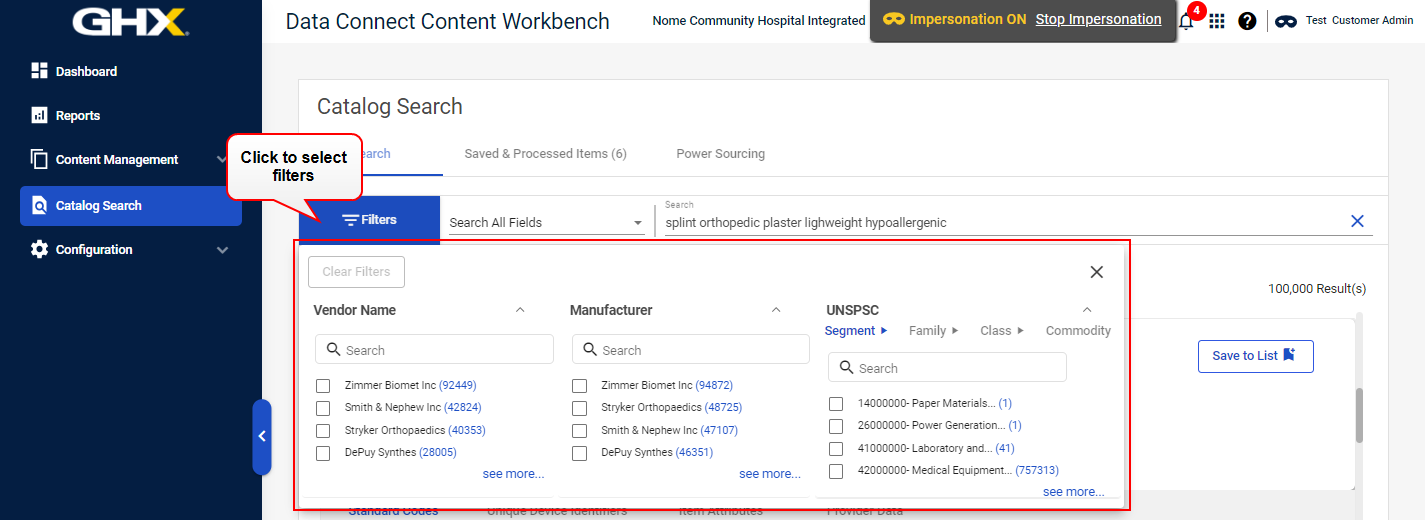Check 26000000- Power Generation segment
1425x520 pixels.
tap(836, 426)
